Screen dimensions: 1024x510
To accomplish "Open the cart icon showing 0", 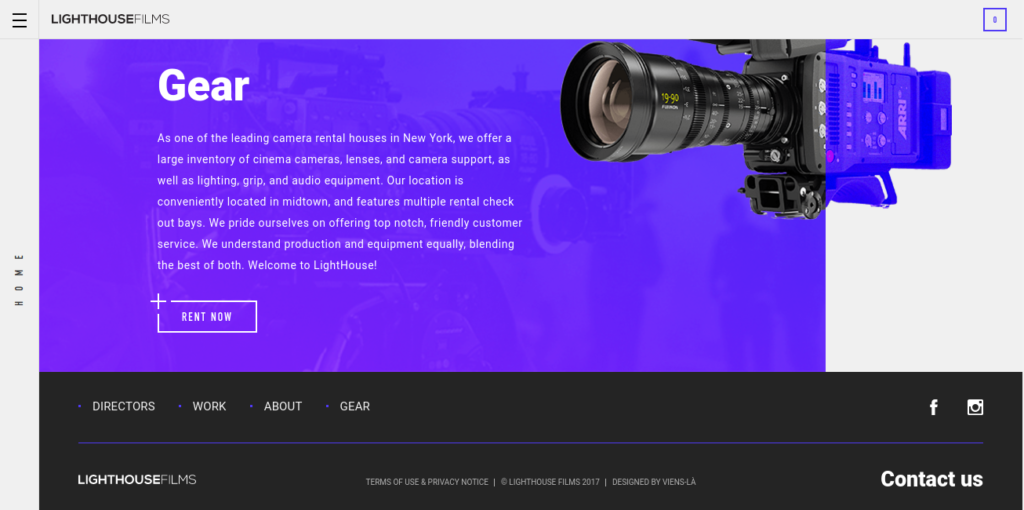I will click(995, 20).
